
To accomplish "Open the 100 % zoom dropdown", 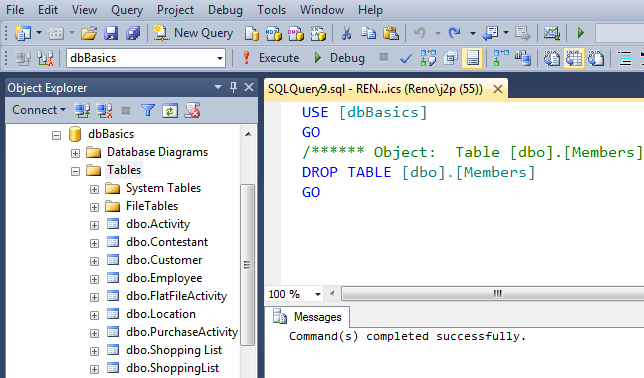I will pos(317,294).
